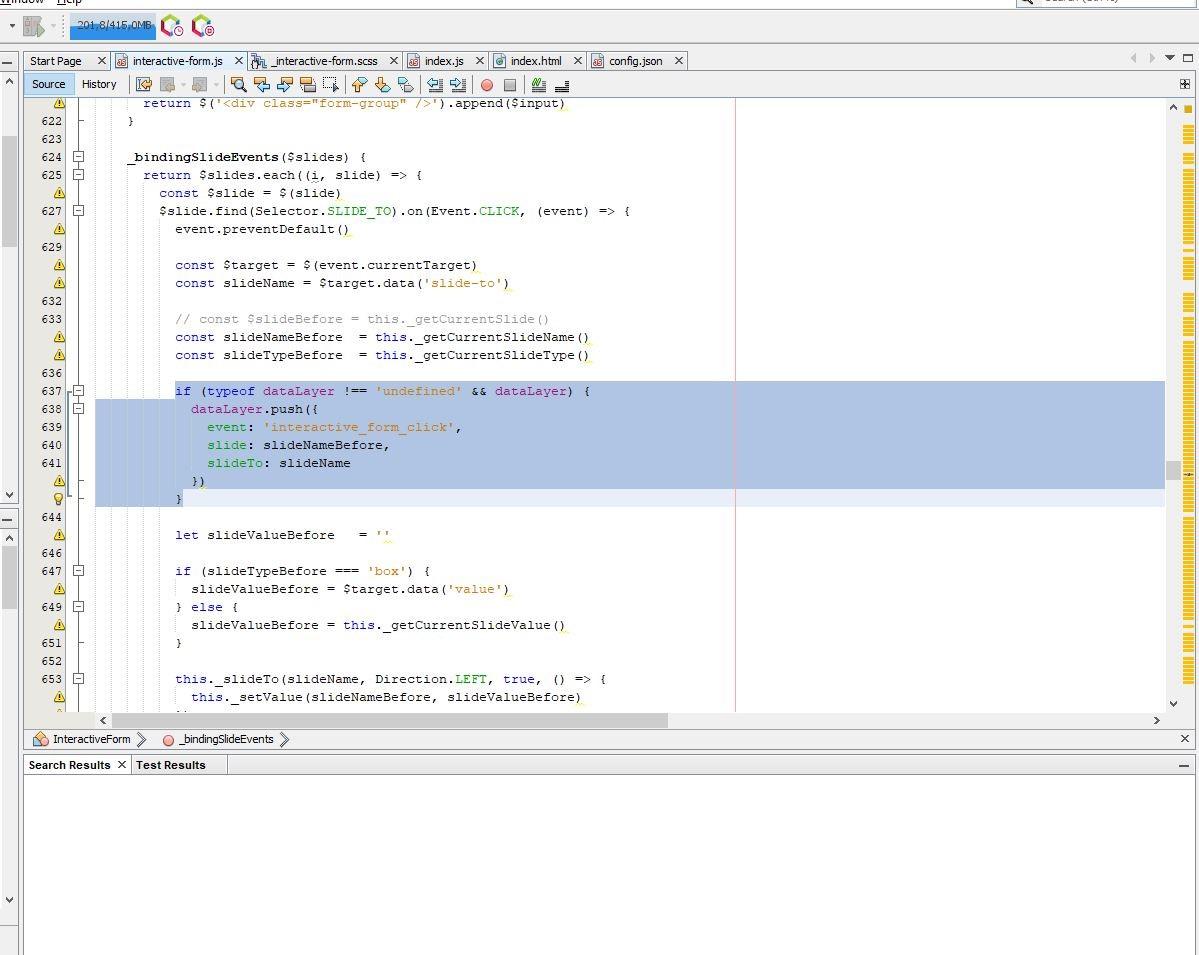Click the Find Selection magnifier icon

point(238,85)
